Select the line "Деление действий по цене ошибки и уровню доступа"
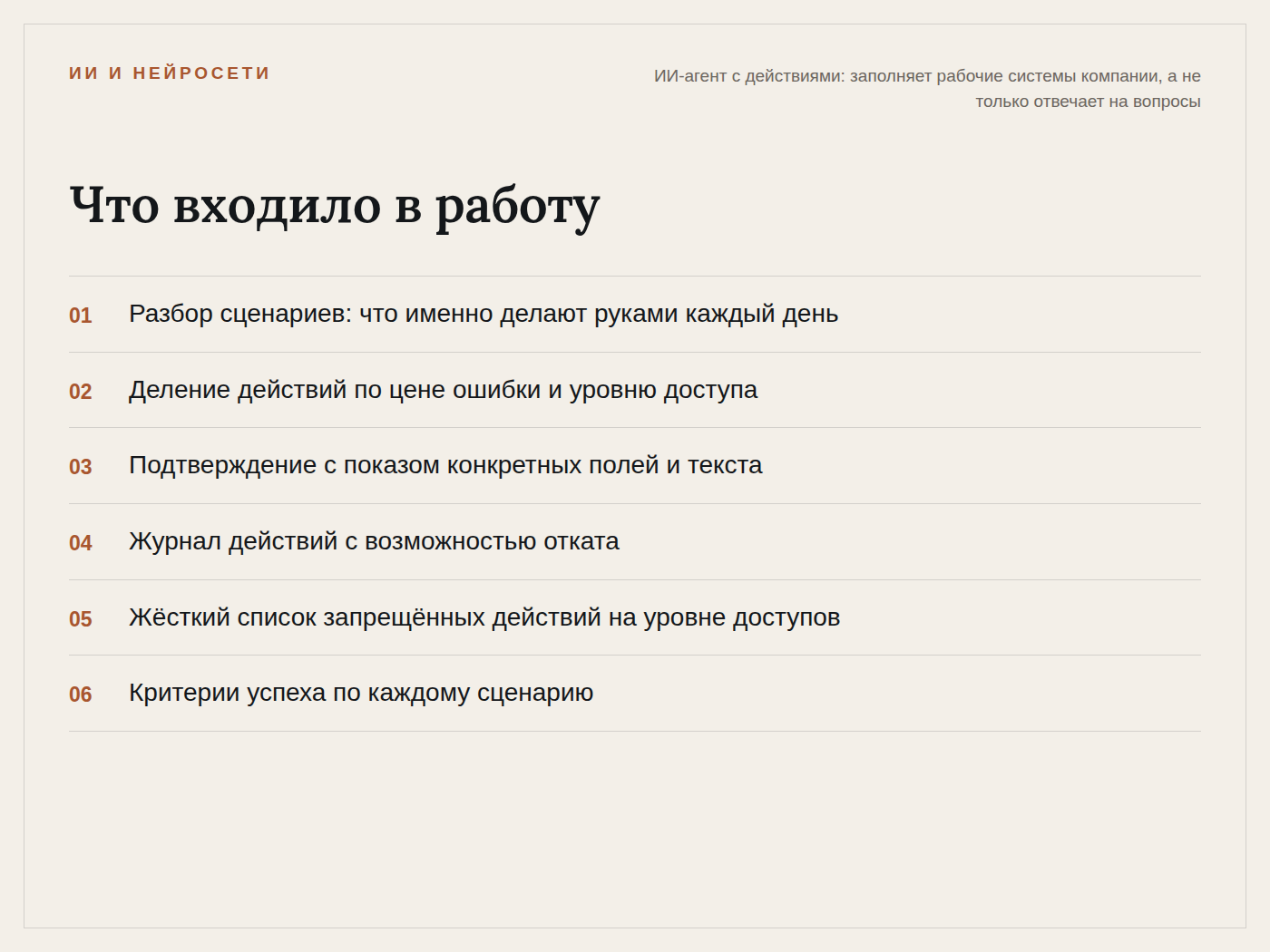The height and width of the screenshot is (952, 1270). pos(443,390)
